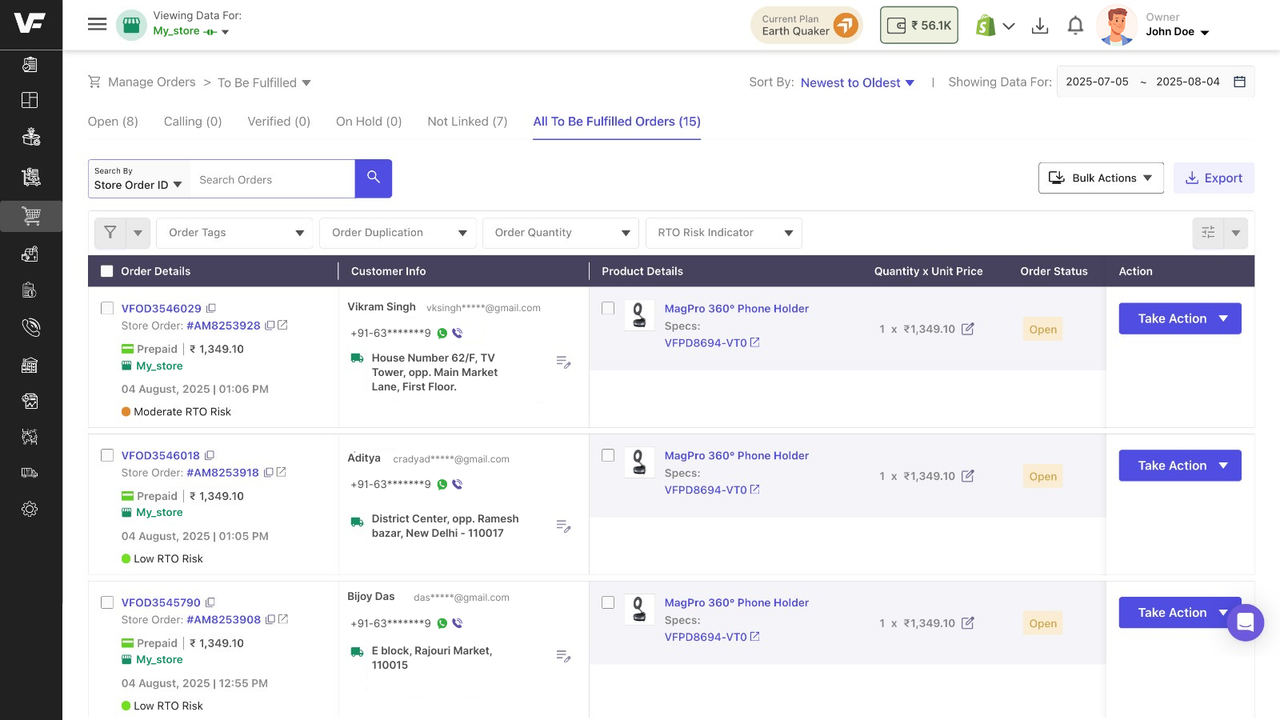Expand the Bulk Actions dropdown
Viewport: 1280px width, 720px height.
pos(1101,178)
